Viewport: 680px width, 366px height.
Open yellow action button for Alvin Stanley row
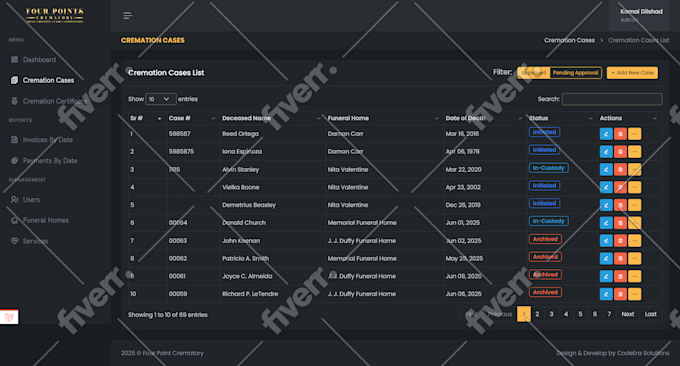(634, 170)
